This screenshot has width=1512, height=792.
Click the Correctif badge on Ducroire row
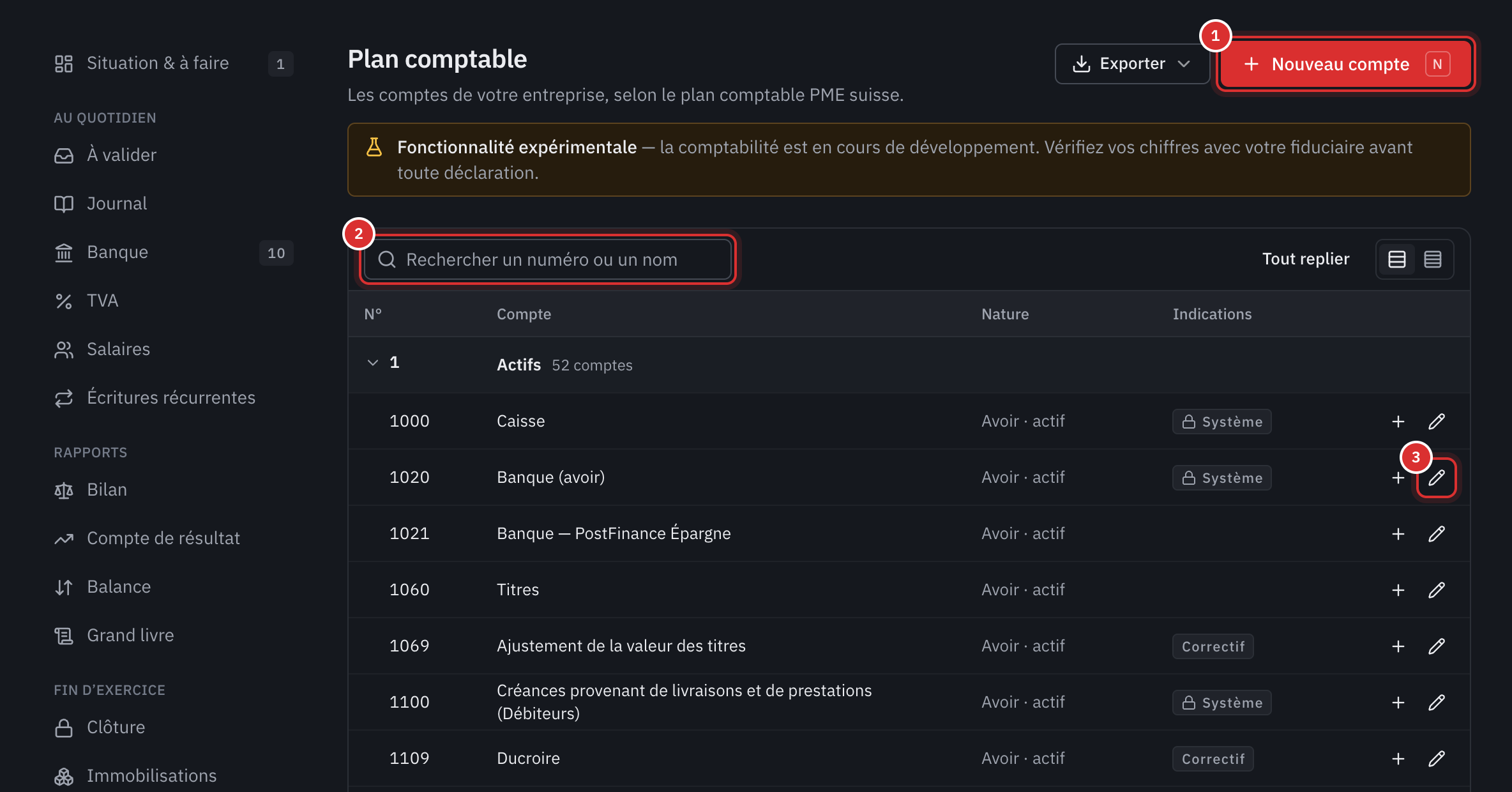tap(1213, 759)
